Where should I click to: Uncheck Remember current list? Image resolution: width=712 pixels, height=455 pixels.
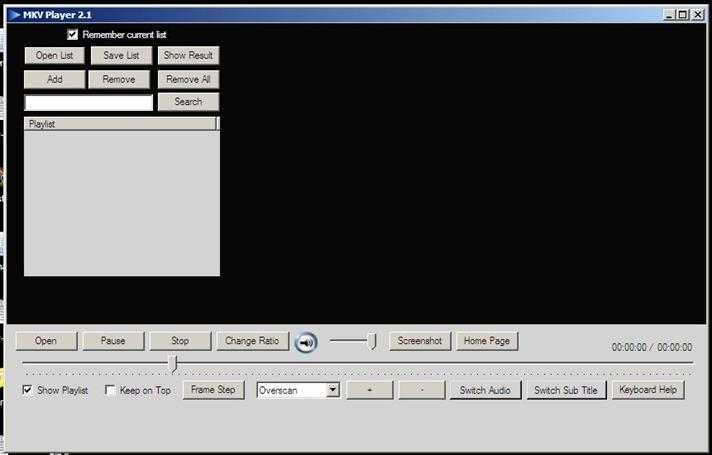point(72,35)
